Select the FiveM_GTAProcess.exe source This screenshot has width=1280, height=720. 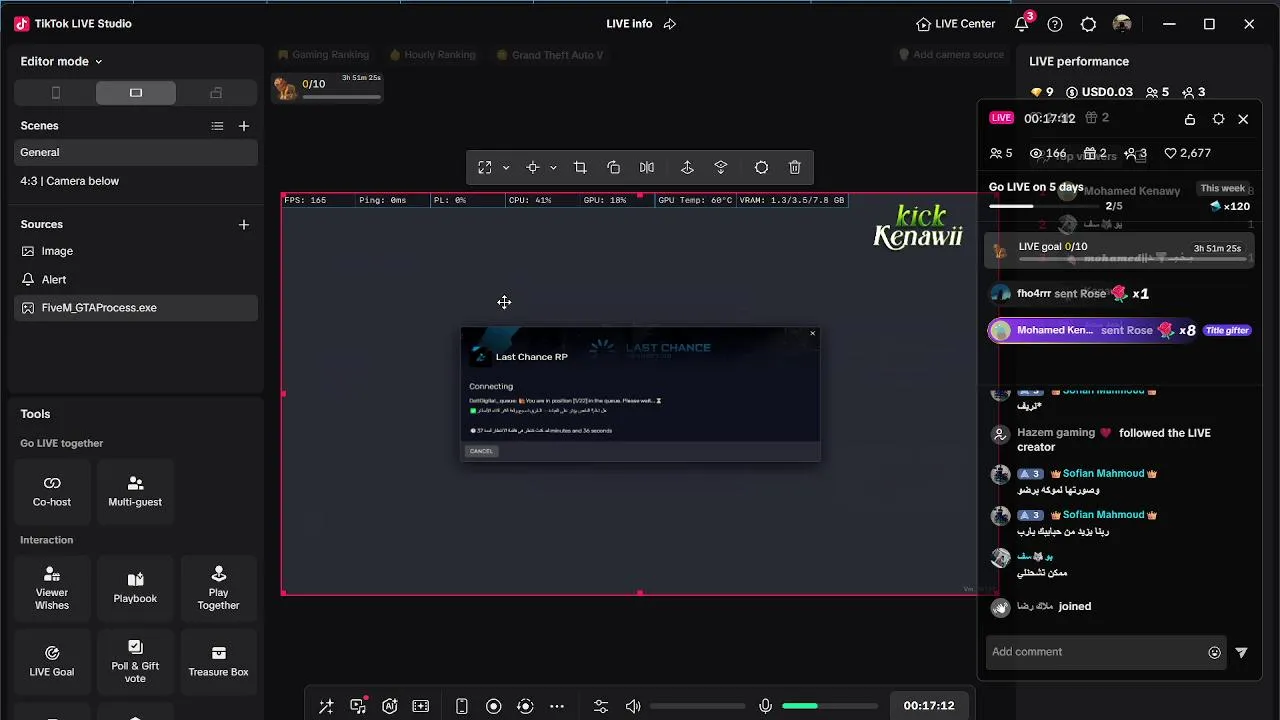click(136, 308)
